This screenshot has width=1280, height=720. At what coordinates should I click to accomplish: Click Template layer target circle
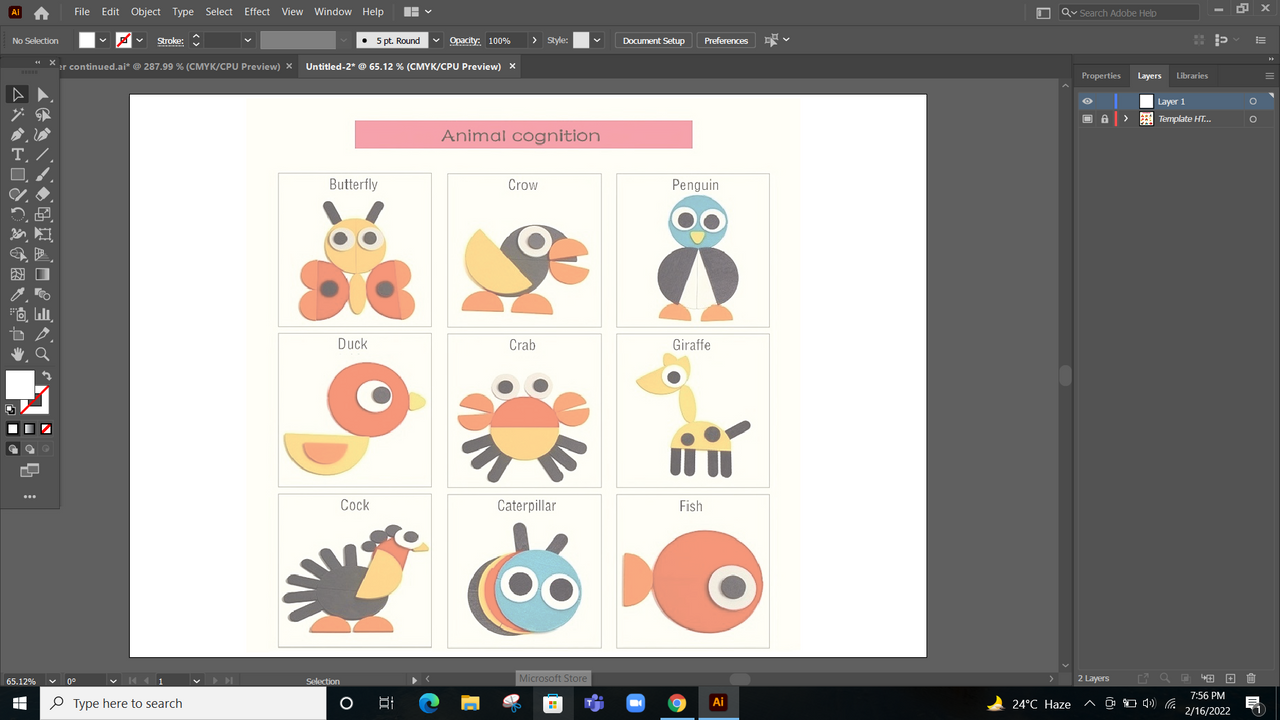point(1252,118)
